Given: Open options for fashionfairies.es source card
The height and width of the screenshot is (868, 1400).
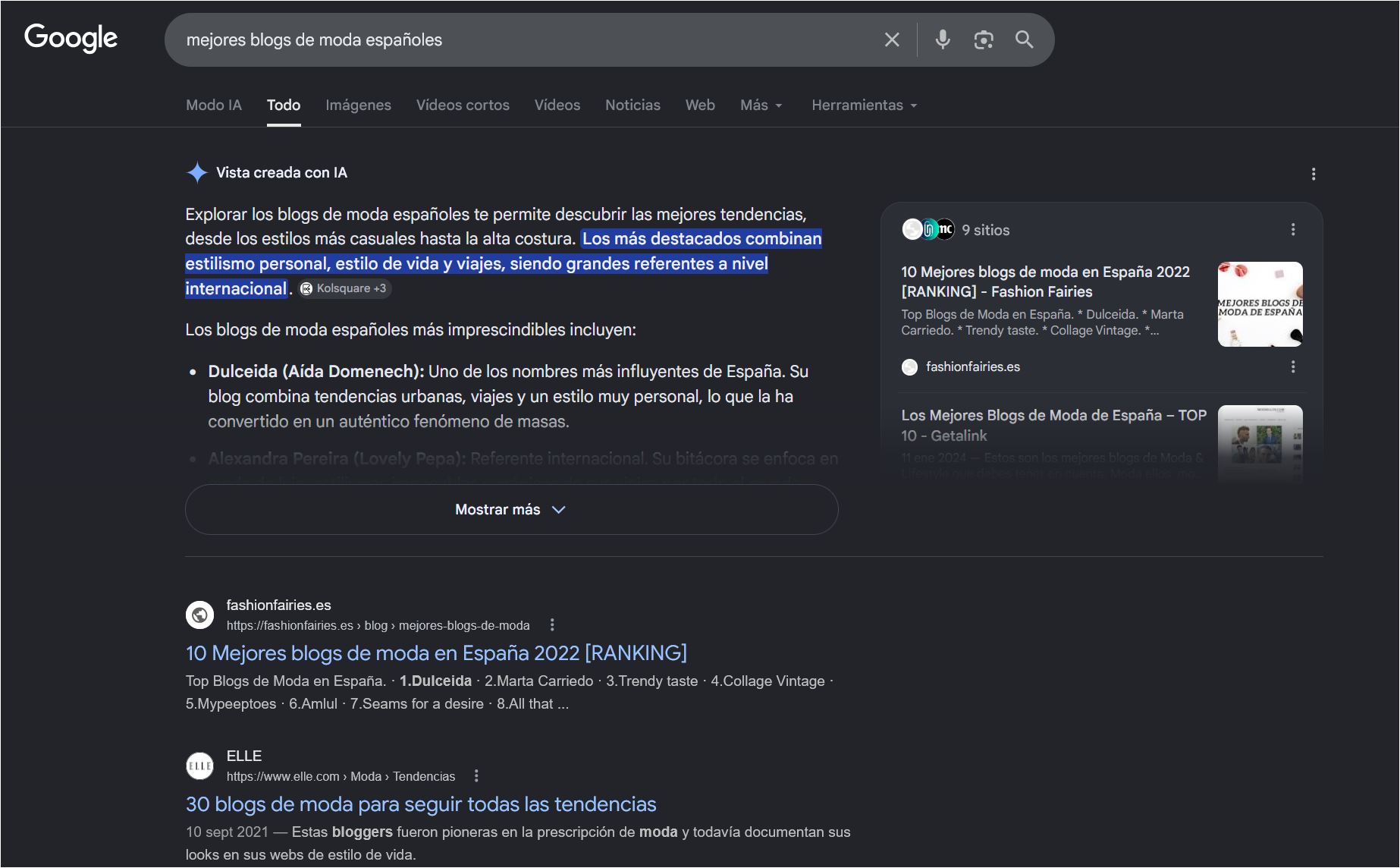Looking at the screenshot, I should (1293, 366).
